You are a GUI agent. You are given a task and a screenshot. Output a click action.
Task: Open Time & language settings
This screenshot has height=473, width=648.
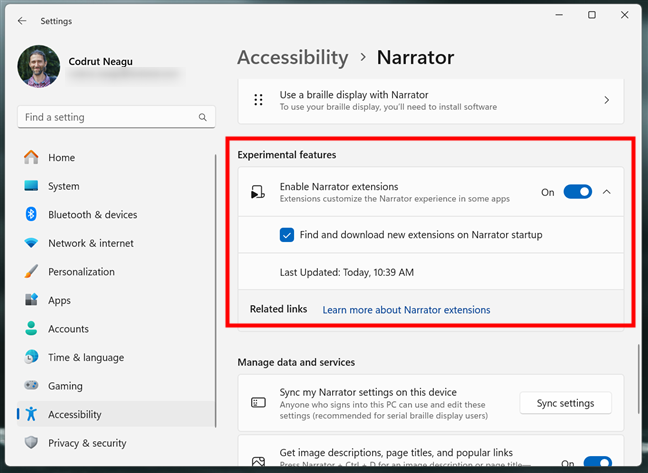tap(116, 357)
